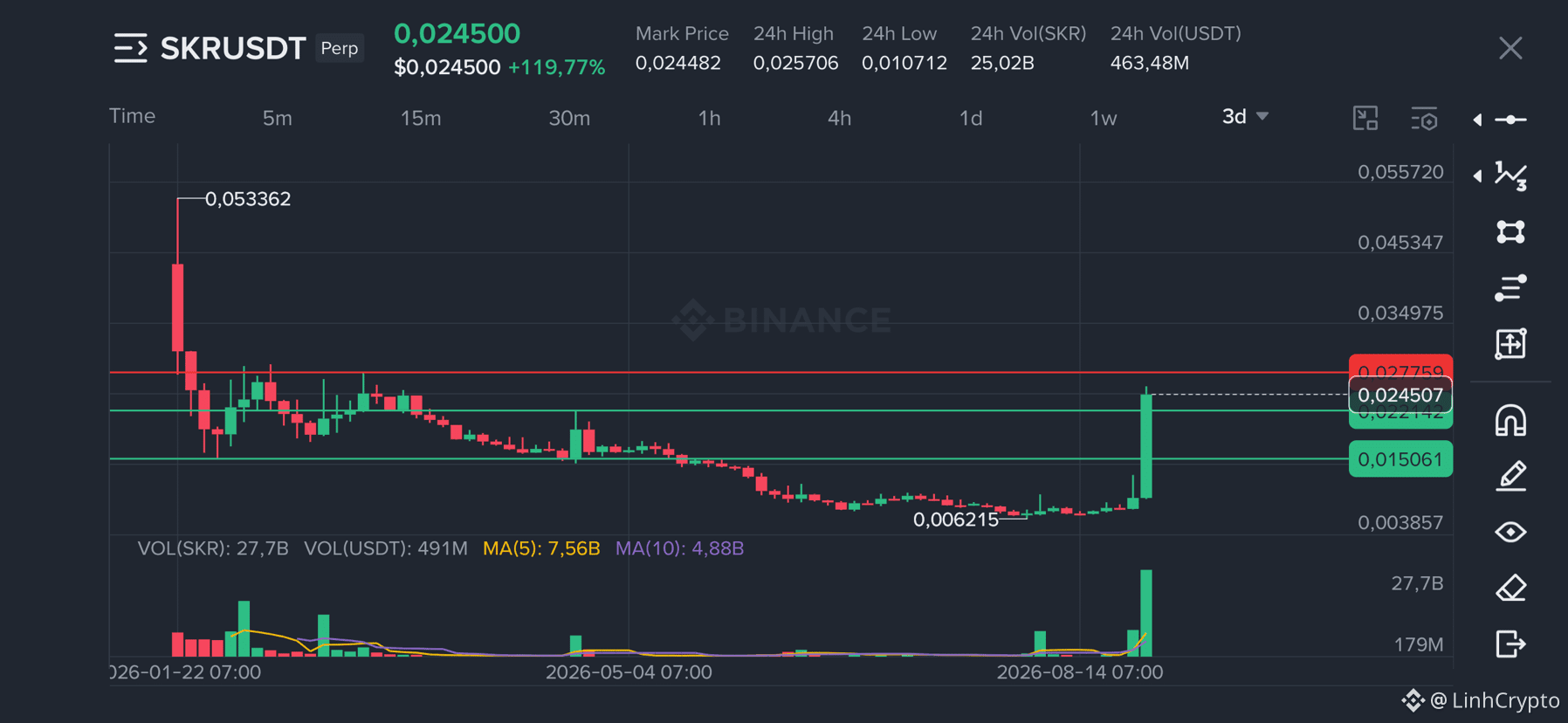Click the @LinhCrypto author handle
Viewport: 1568px width, 723px height.
tap(1495, 700)
